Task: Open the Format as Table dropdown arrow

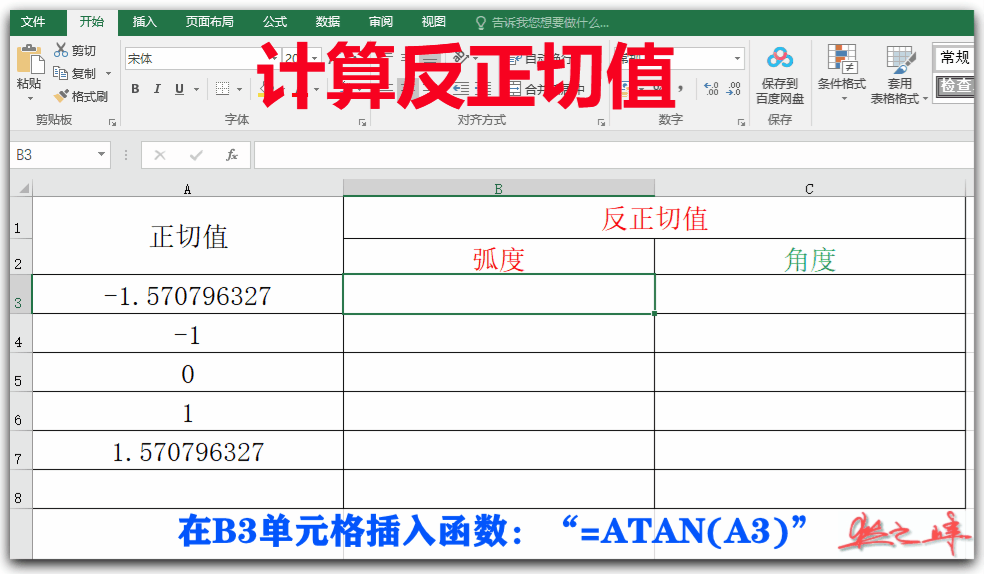Action: click(x=925, y=98)
